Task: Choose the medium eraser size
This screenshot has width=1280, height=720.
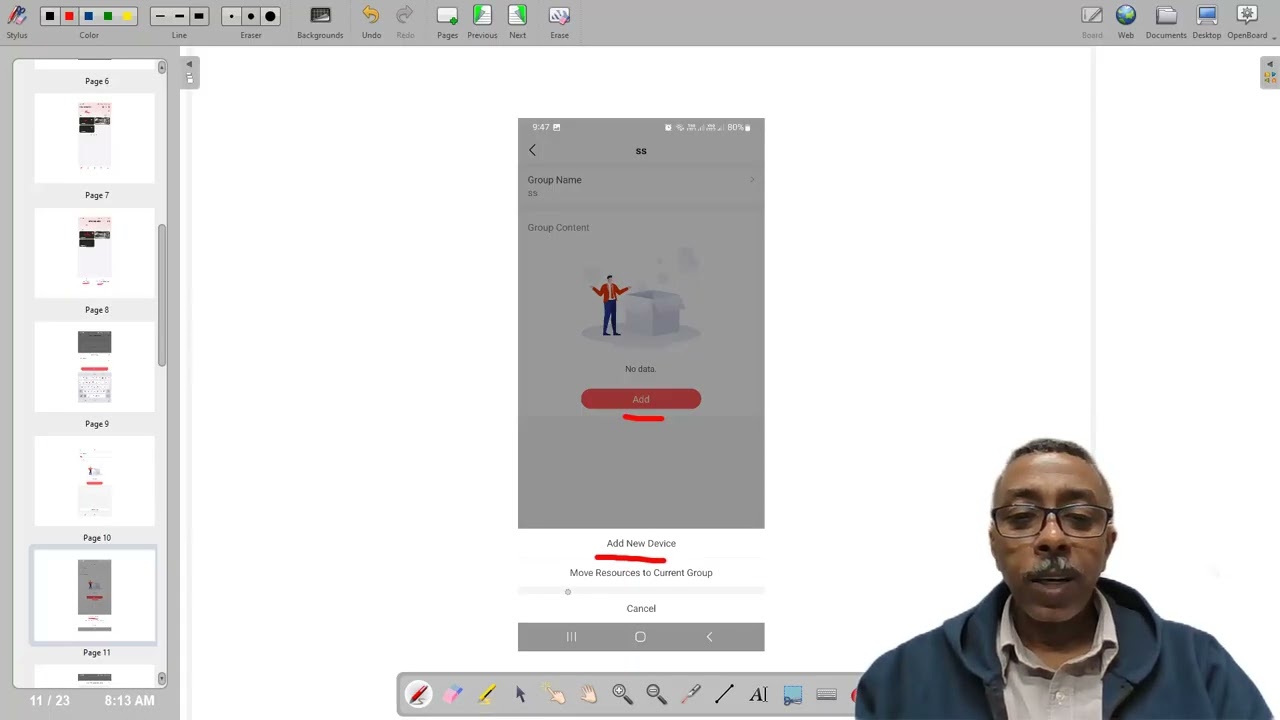Action: click(251, 16)
